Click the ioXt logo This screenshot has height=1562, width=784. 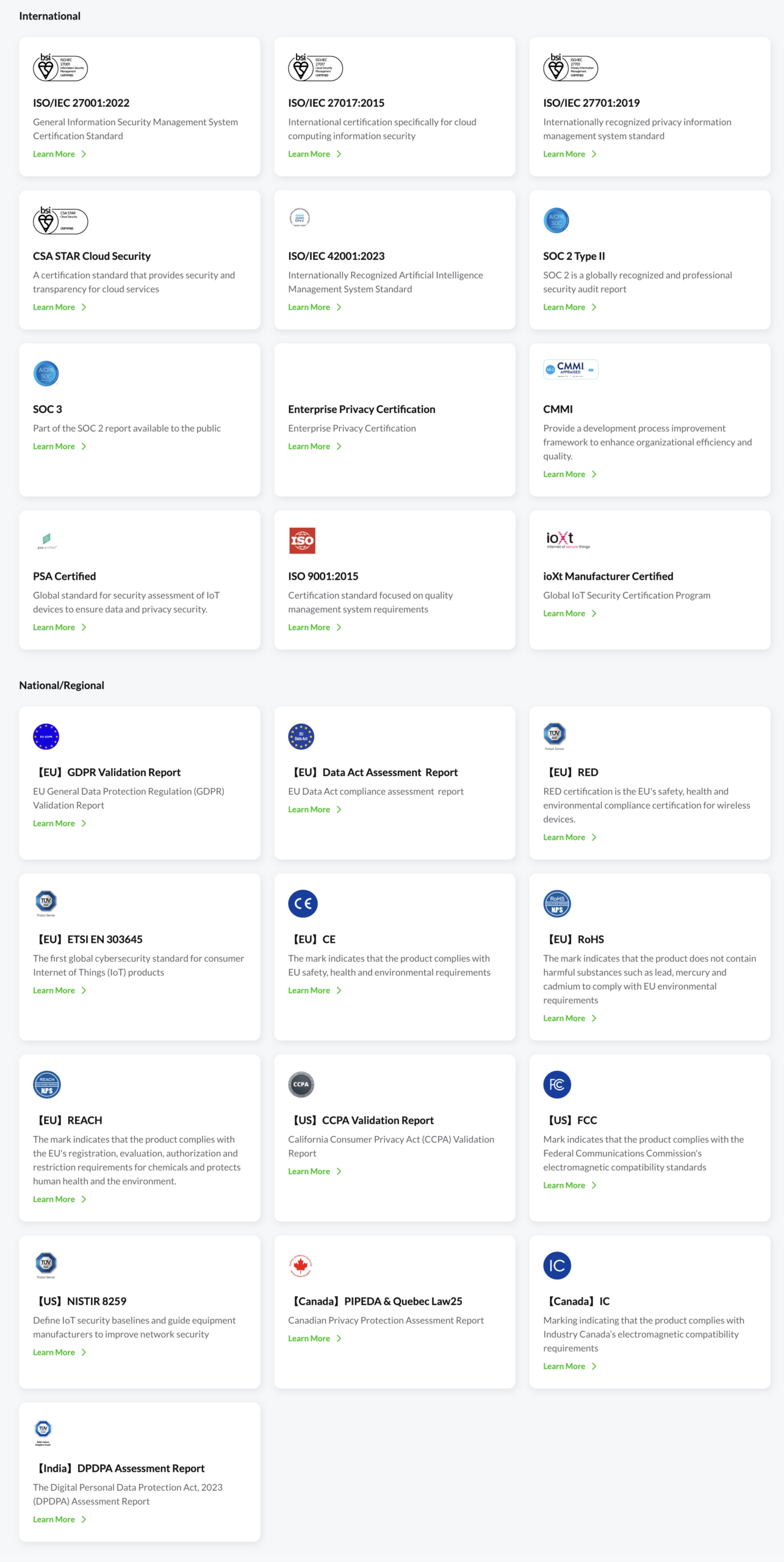coord(567,539)
